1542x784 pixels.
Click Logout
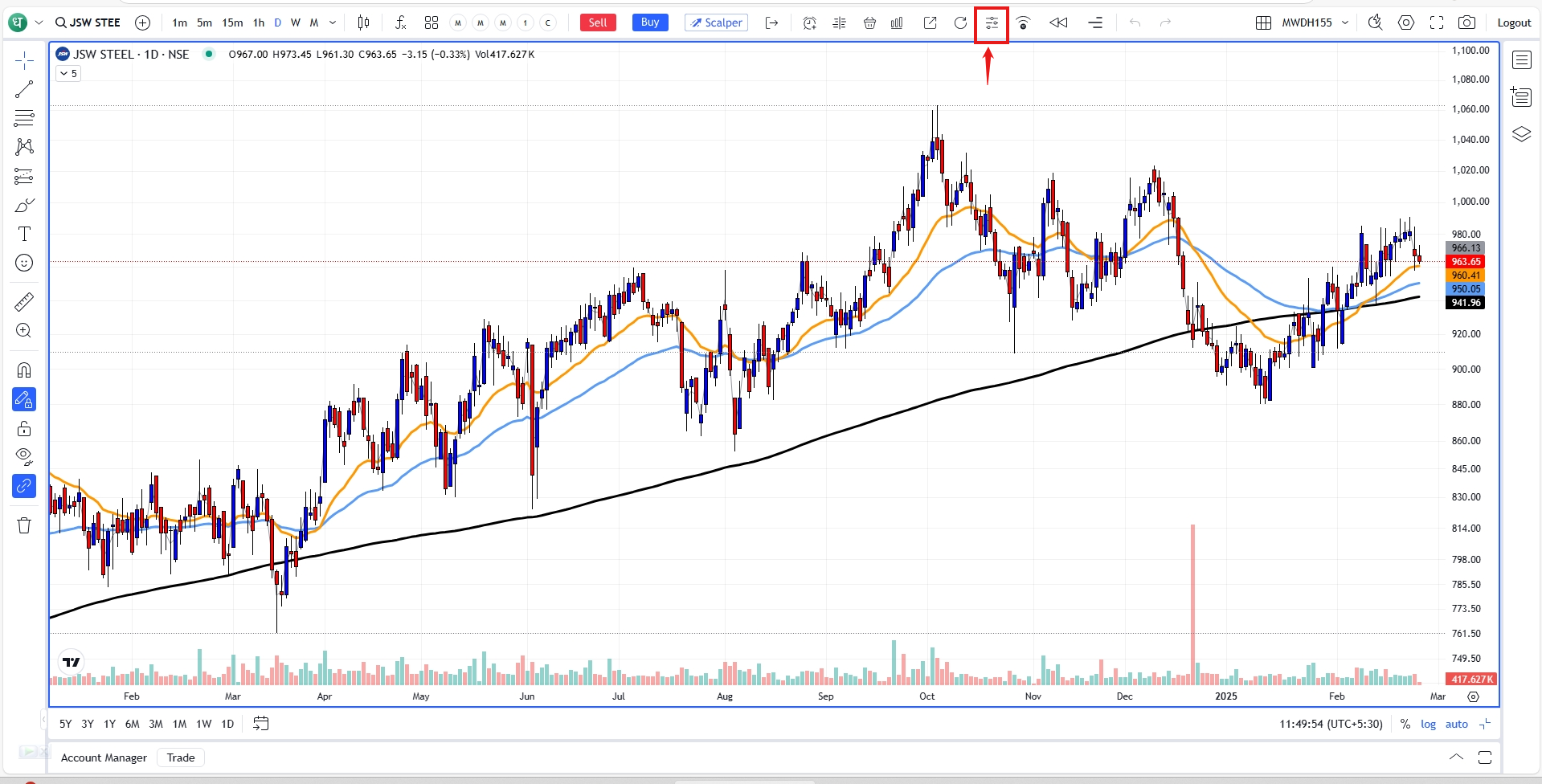1514,22
